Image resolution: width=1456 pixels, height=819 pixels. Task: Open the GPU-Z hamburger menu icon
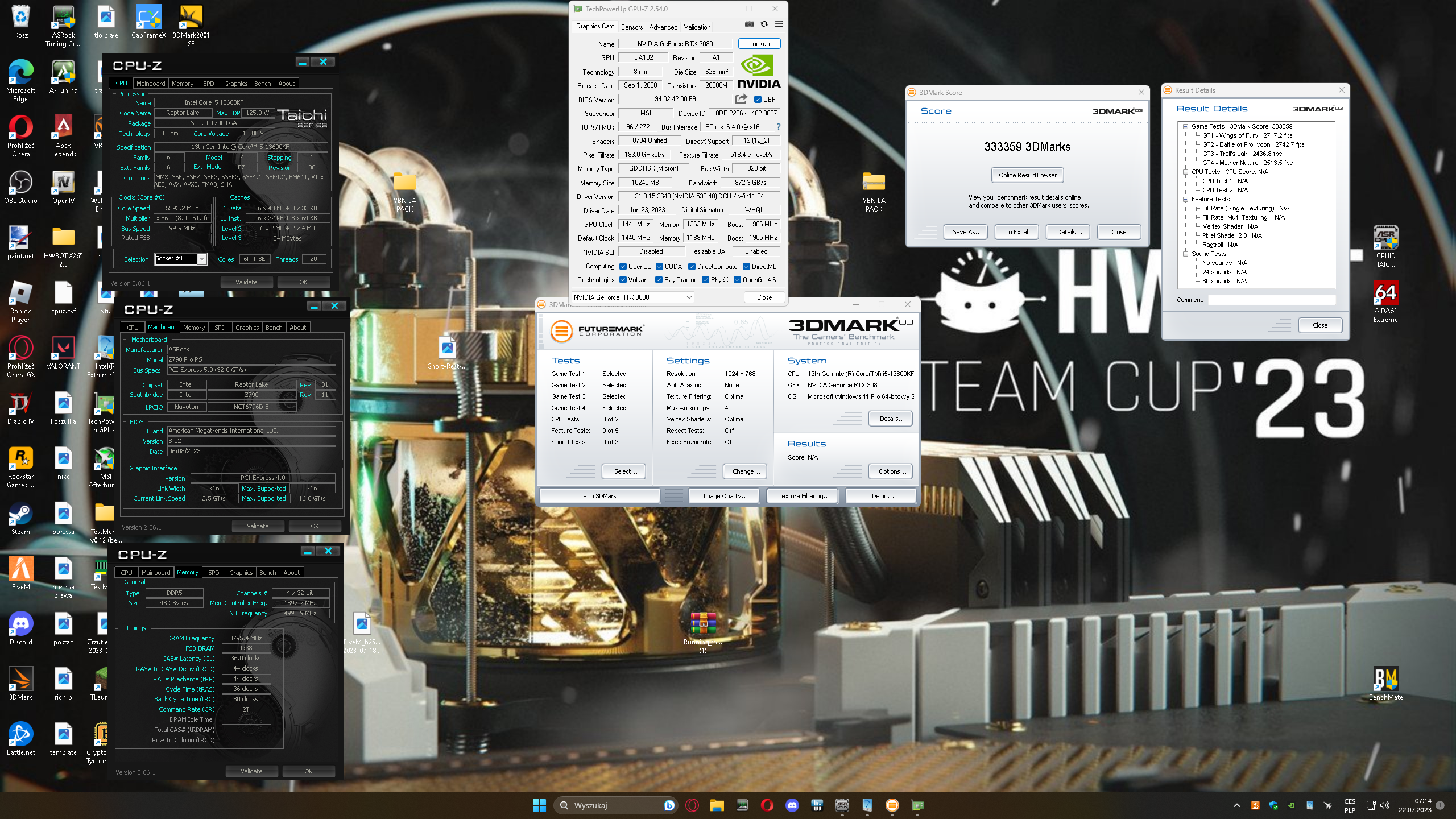click(779, 24)
